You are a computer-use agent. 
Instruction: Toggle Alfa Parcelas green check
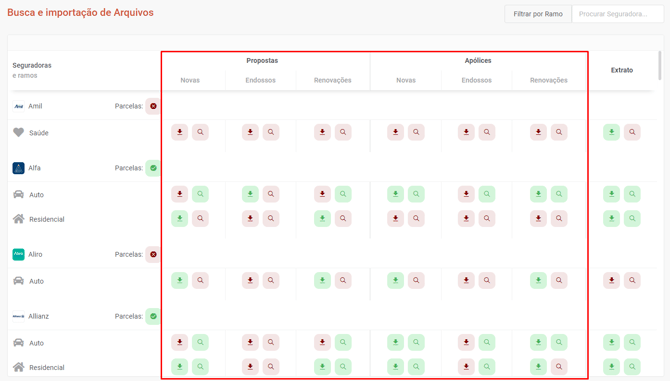pyautogui.click(x=153, y=168)
